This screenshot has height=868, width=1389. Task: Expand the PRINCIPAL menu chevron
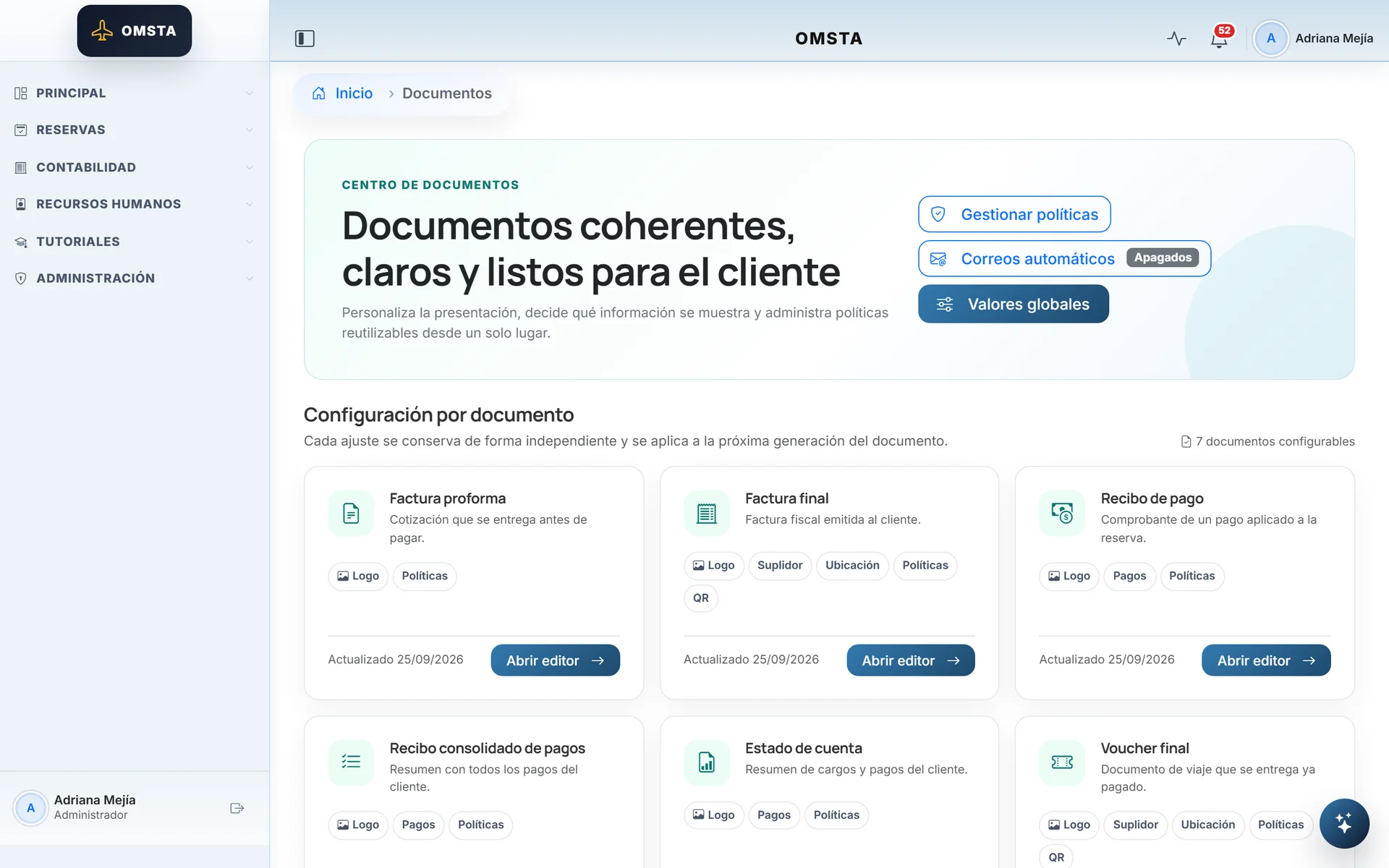pos(250,93)
